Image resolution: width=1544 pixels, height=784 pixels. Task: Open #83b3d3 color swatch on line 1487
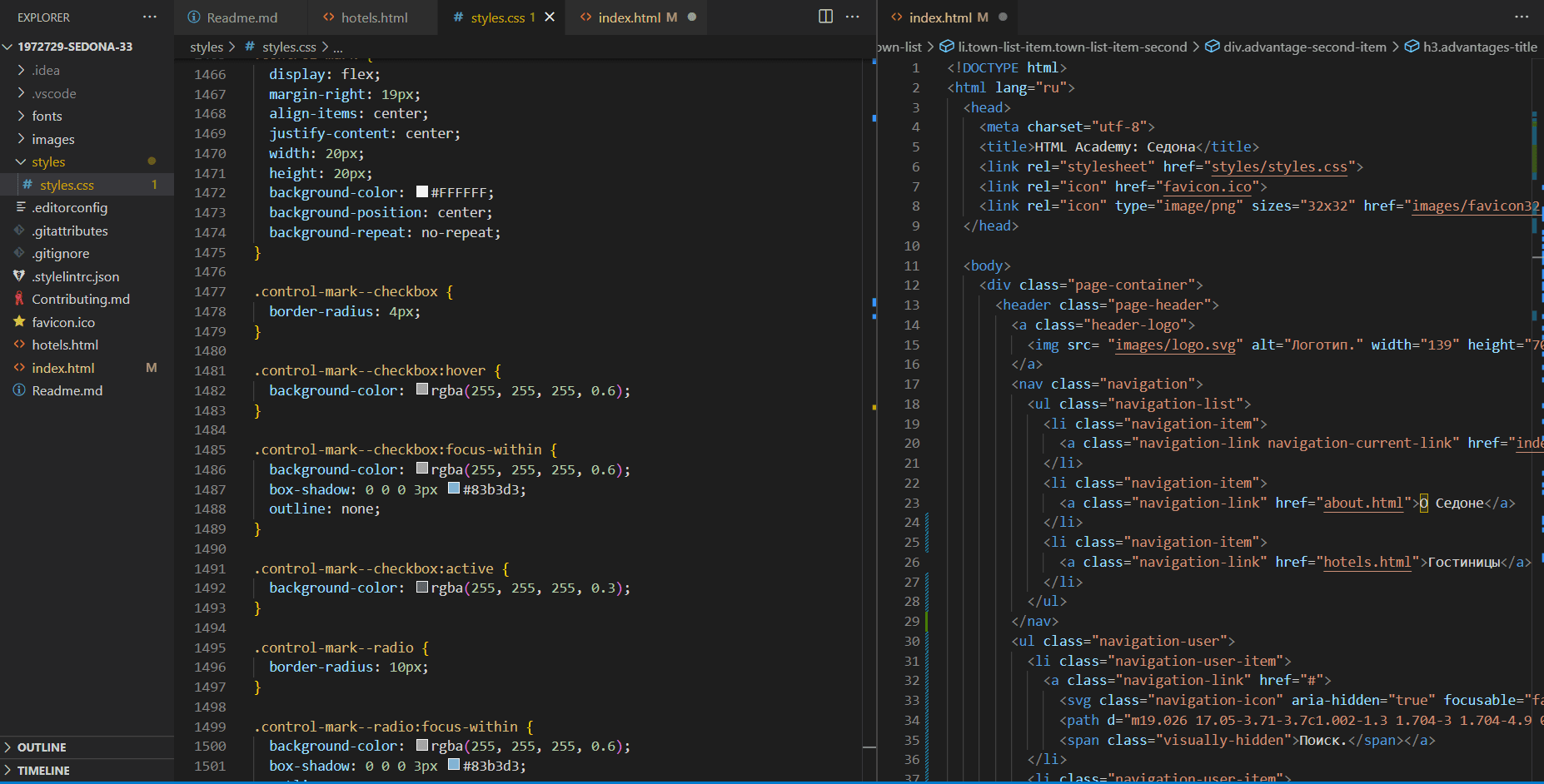(454, 489)
